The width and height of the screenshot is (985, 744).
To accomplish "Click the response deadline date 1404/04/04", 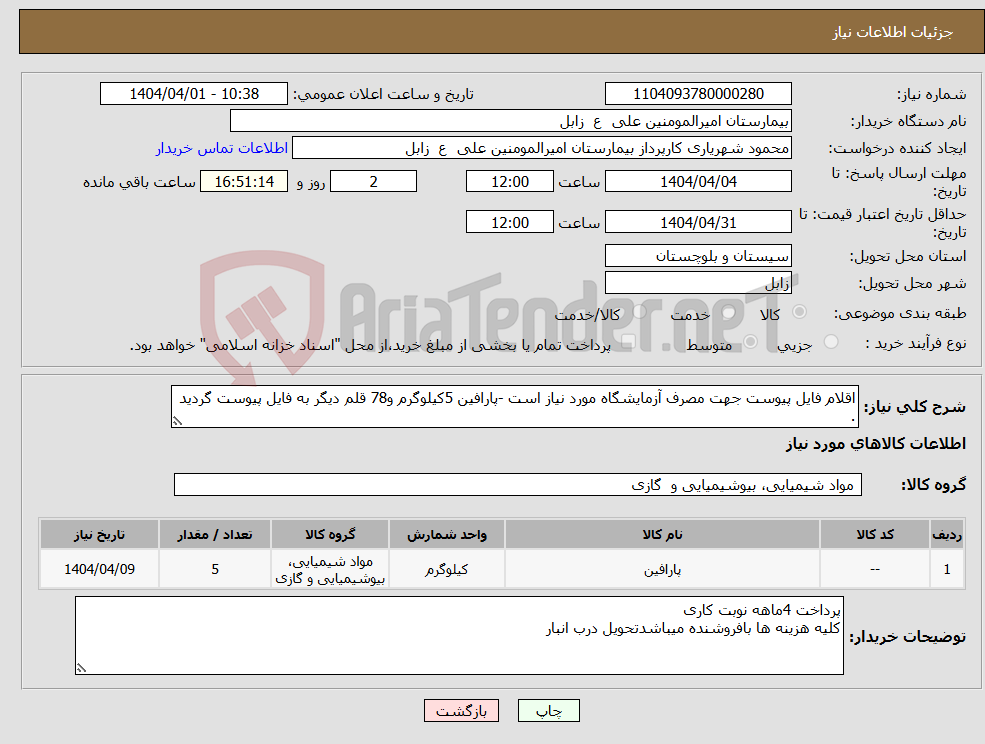I will (x=698, y=182).
